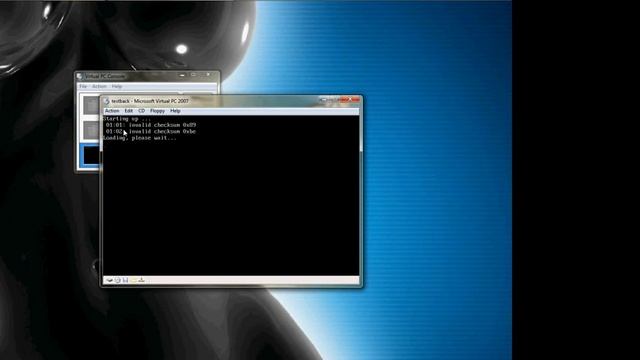Viewport: 640px width, 360px height.
Task: Select the second virtual machine thumbnail in Console
Action: [91, 131]
